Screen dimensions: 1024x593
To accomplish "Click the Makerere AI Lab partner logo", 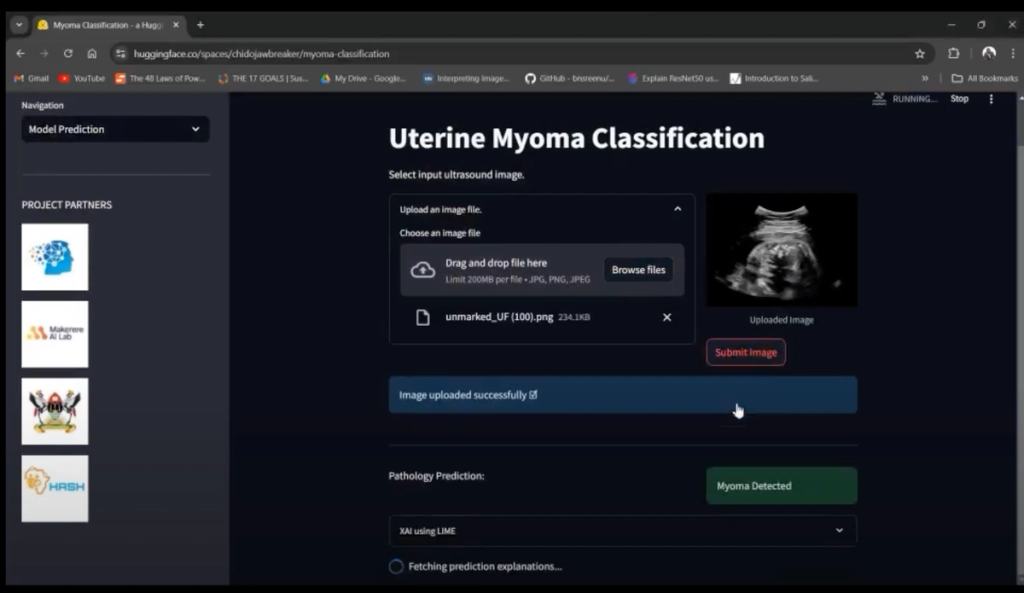I will 55,334.
